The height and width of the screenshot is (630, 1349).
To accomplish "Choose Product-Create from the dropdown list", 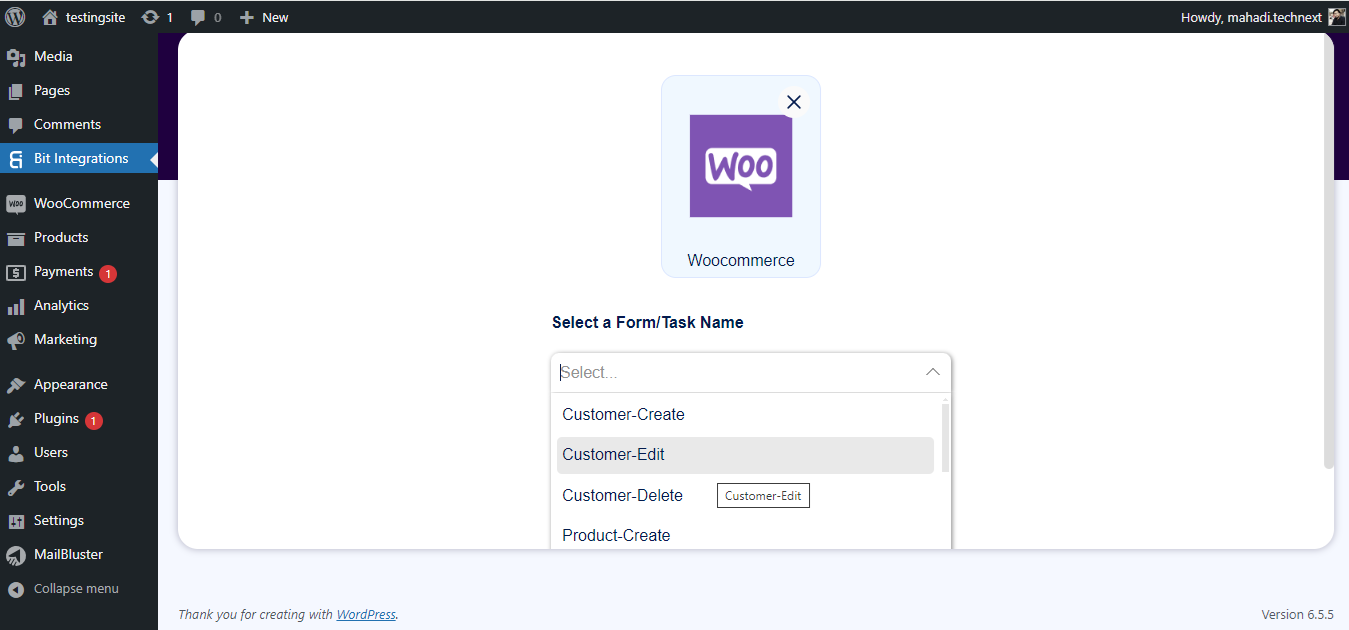I will point(745,535).
